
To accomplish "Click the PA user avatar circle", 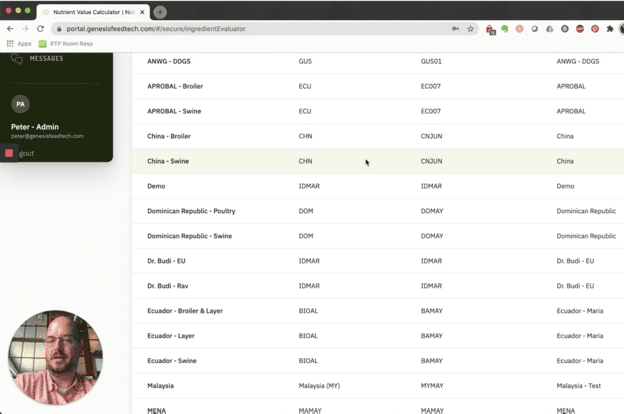I will coord(20,104).
